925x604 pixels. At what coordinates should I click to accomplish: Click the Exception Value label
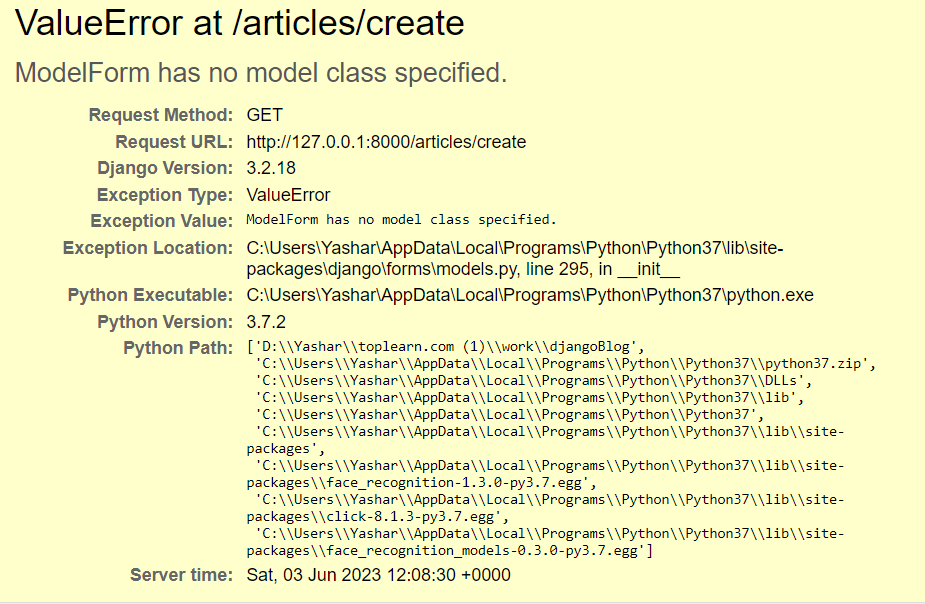[162, 221]
